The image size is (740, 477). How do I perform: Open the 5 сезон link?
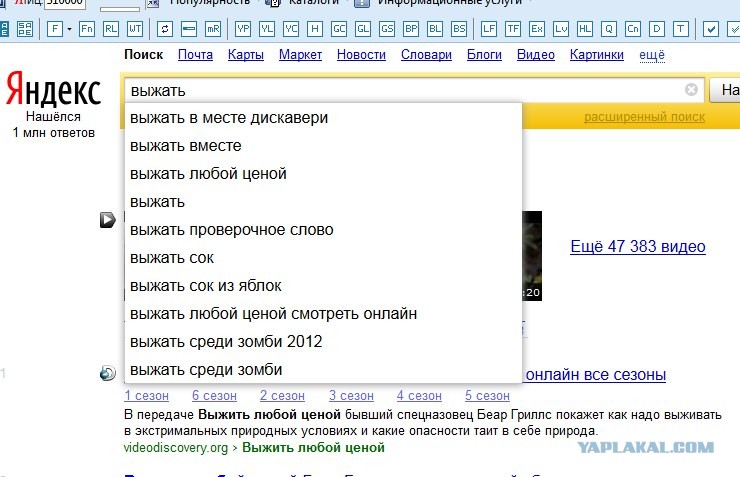point(487,395)
